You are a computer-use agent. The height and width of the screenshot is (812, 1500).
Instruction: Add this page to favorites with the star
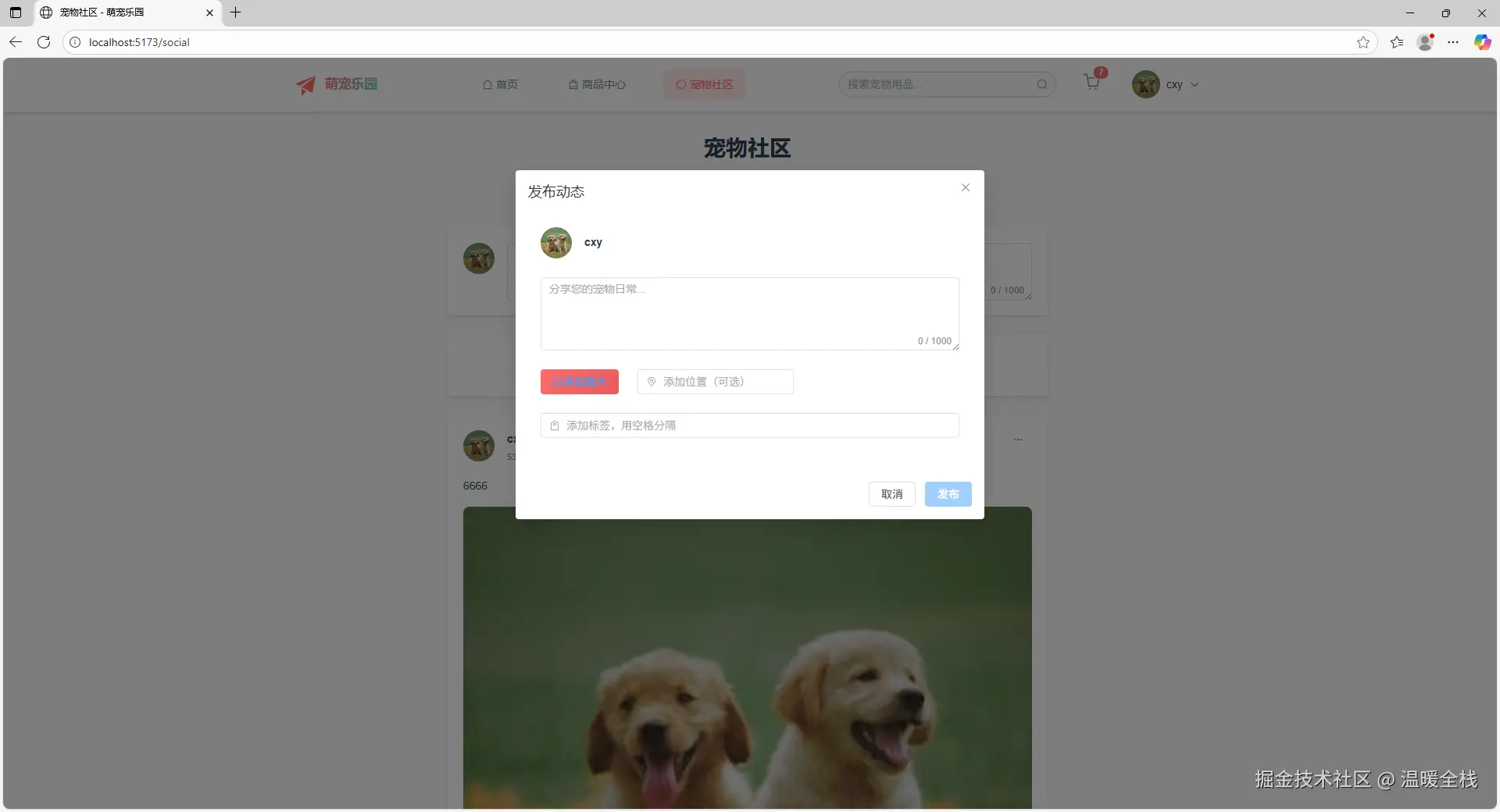1363,42
